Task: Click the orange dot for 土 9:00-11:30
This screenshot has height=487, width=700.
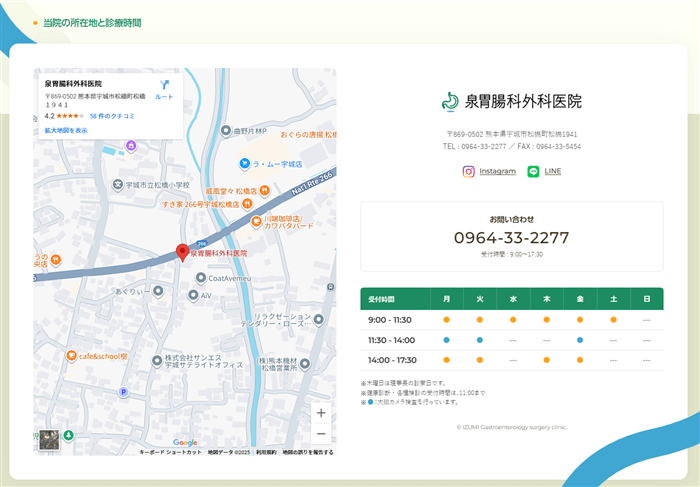Action: [613, 320]
